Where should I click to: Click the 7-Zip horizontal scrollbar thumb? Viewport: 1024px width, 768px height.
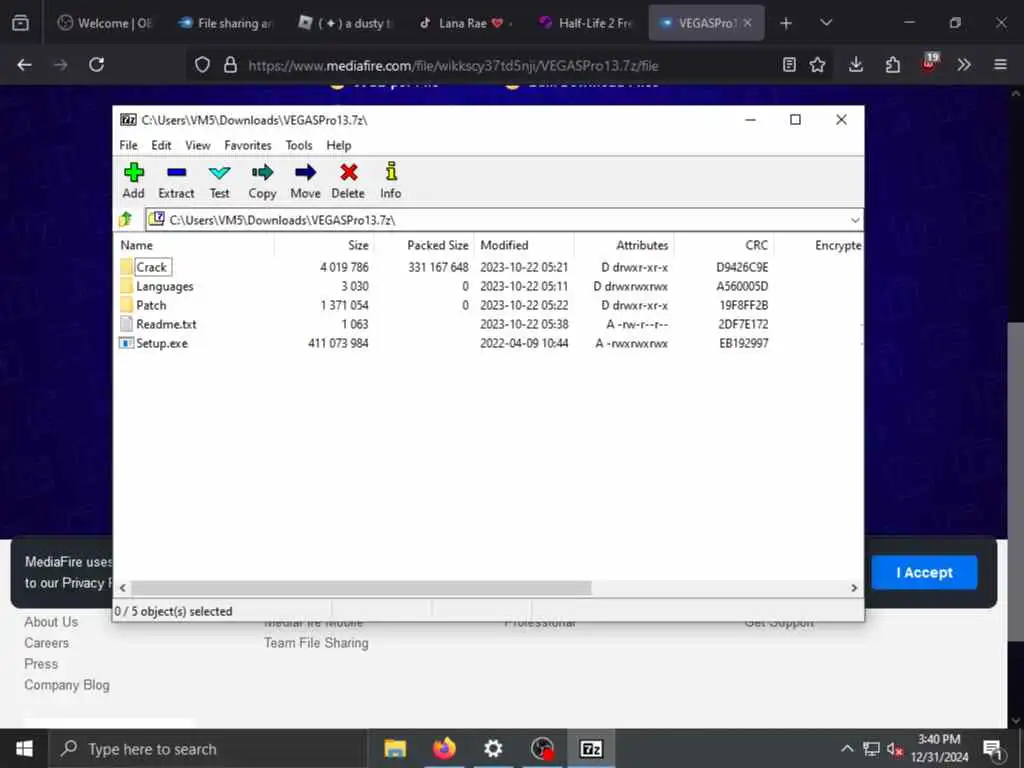[361, 588]
